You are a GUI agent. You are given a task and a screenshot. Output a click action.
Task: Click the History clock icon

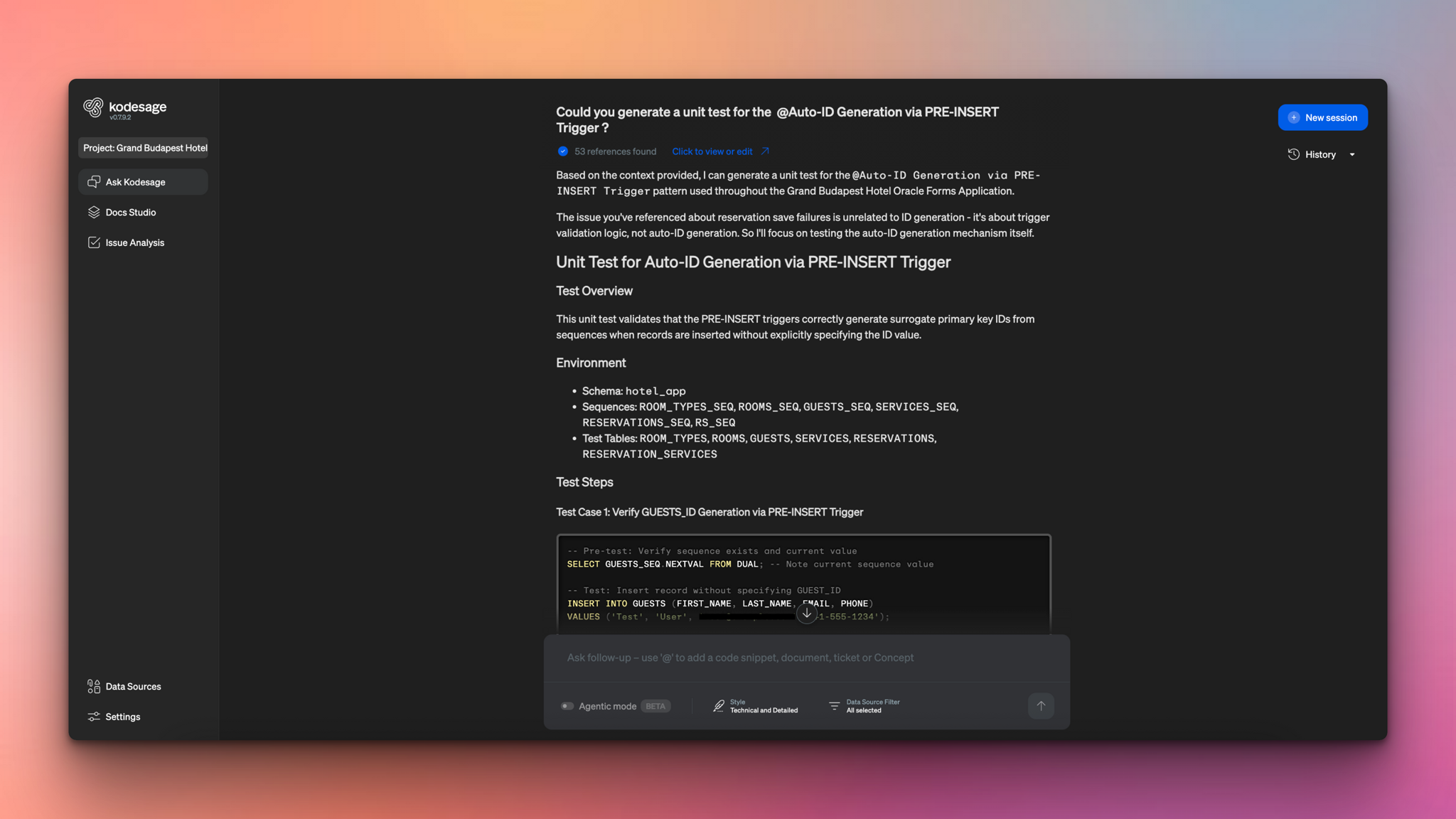click(1293, 154)
